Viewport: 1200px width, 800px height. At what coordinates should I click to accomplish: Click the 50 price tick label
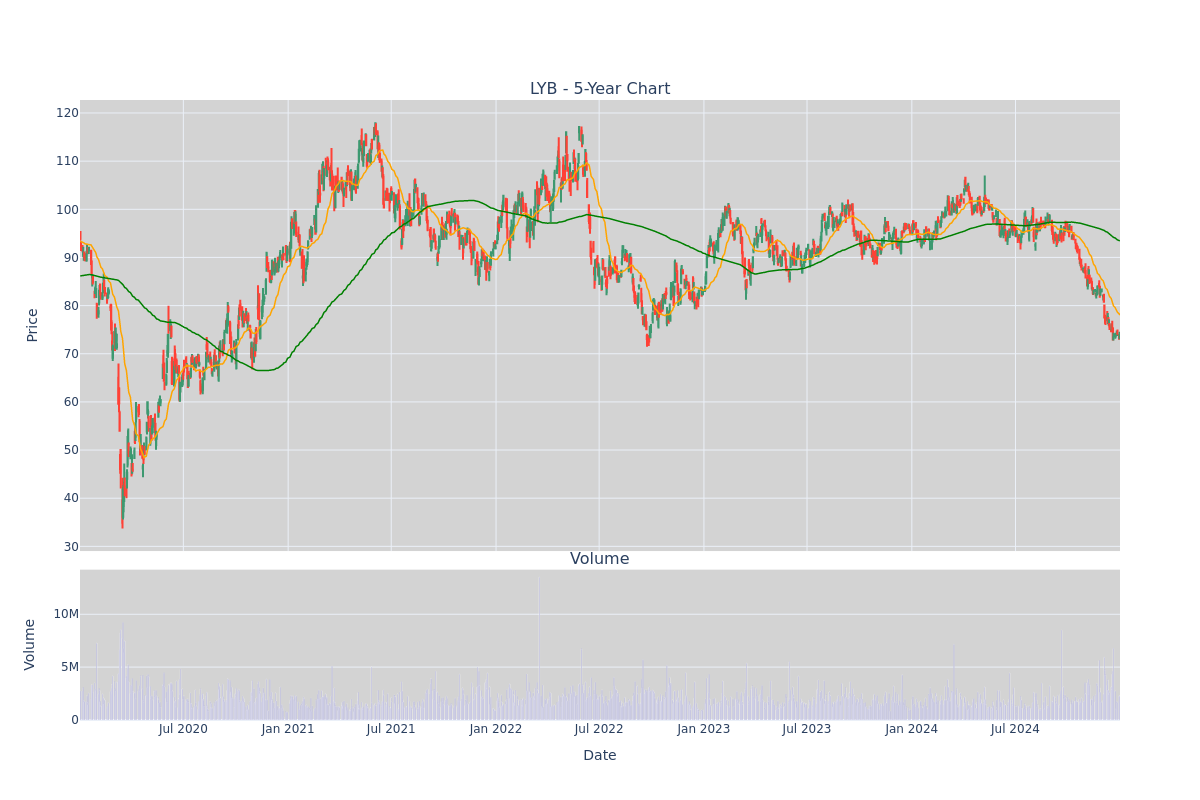coord(70,450)
